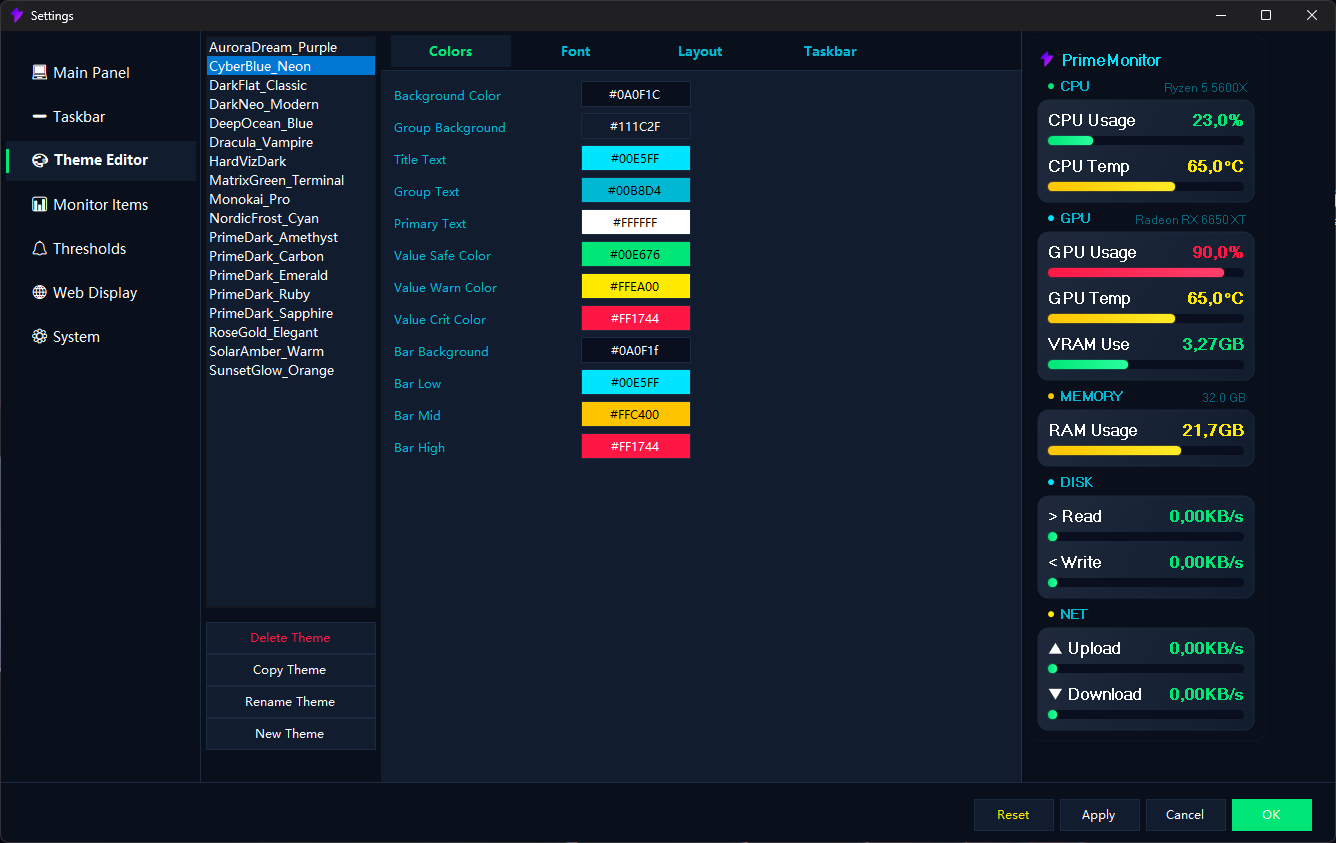Change the Value Warn Color swatch
This screenshot has height=843, width=1336.
[635, 287]
